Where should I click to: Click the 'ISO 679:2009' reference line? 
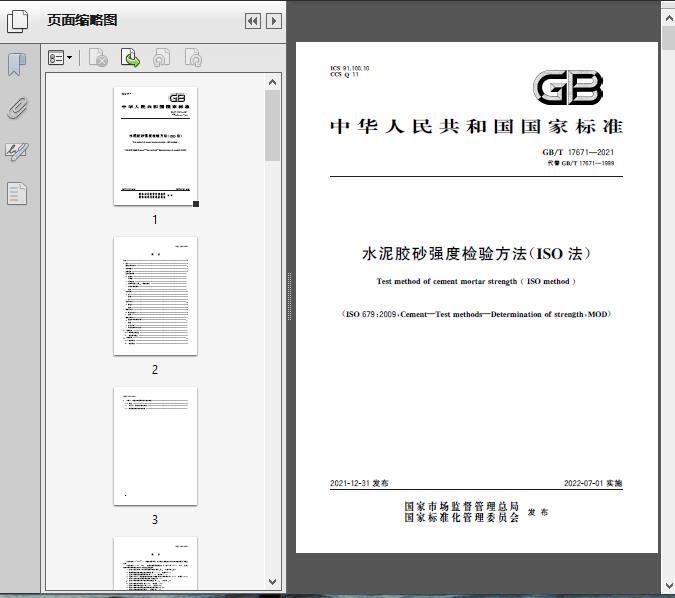(476, 314)
